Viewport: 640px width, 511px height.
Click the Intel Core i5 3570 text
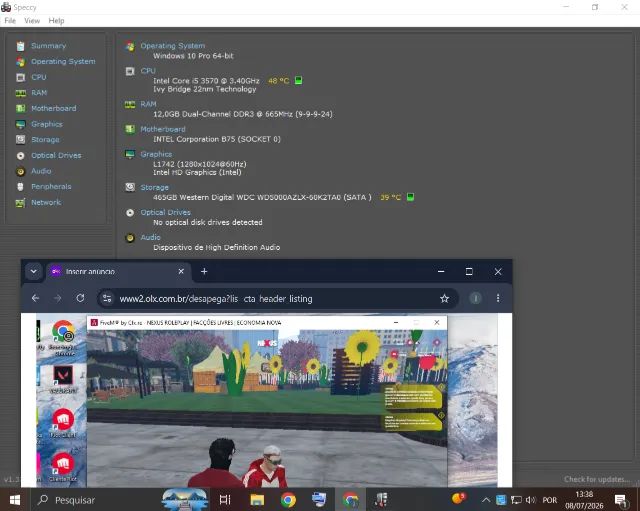(x=206, y=81)
